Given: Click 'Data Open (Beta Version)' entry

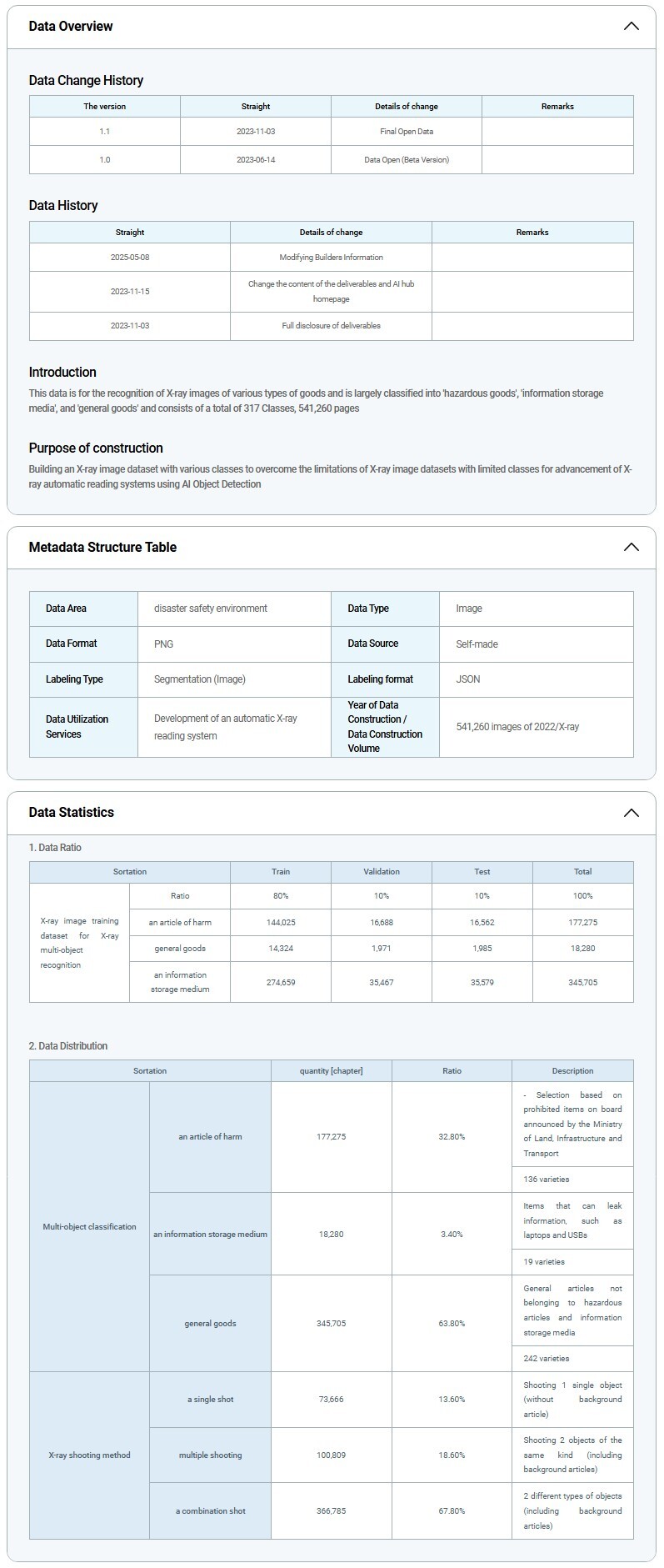Looking at the screenshot, I should point(407,160).
